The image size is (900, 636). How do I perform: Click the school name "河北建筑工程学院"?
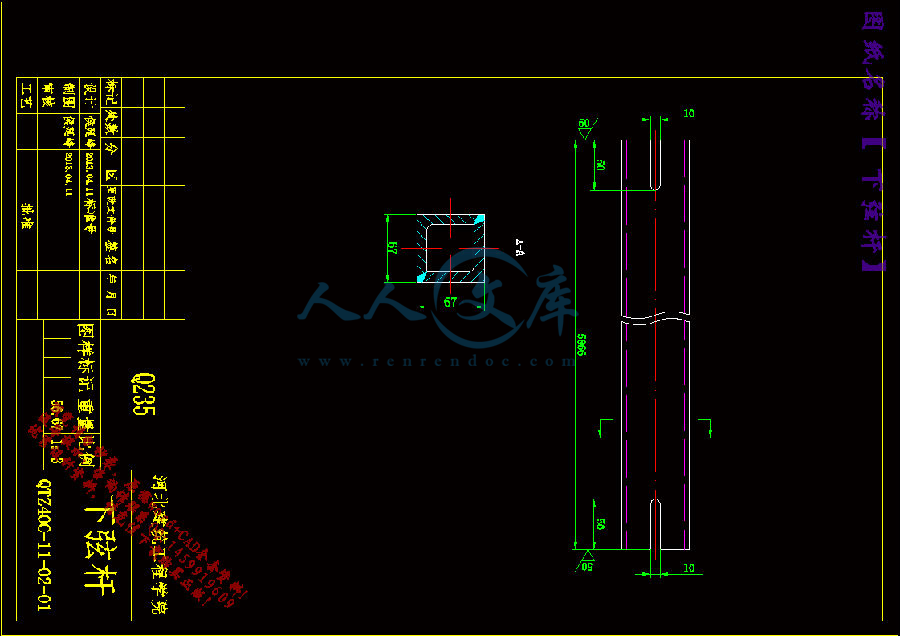pyautogui.click(x=160, y=544)
